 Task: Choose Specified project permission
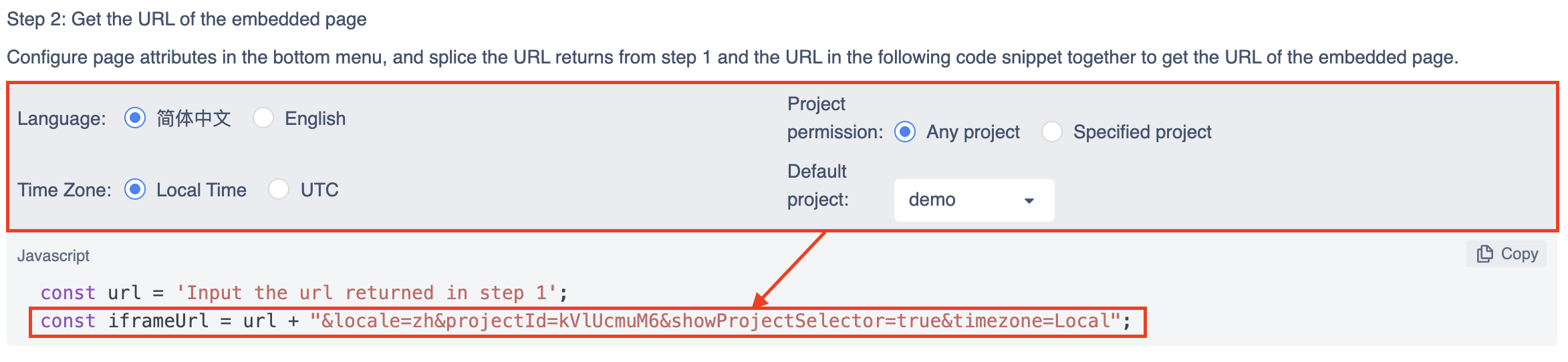coord(1052,132)
